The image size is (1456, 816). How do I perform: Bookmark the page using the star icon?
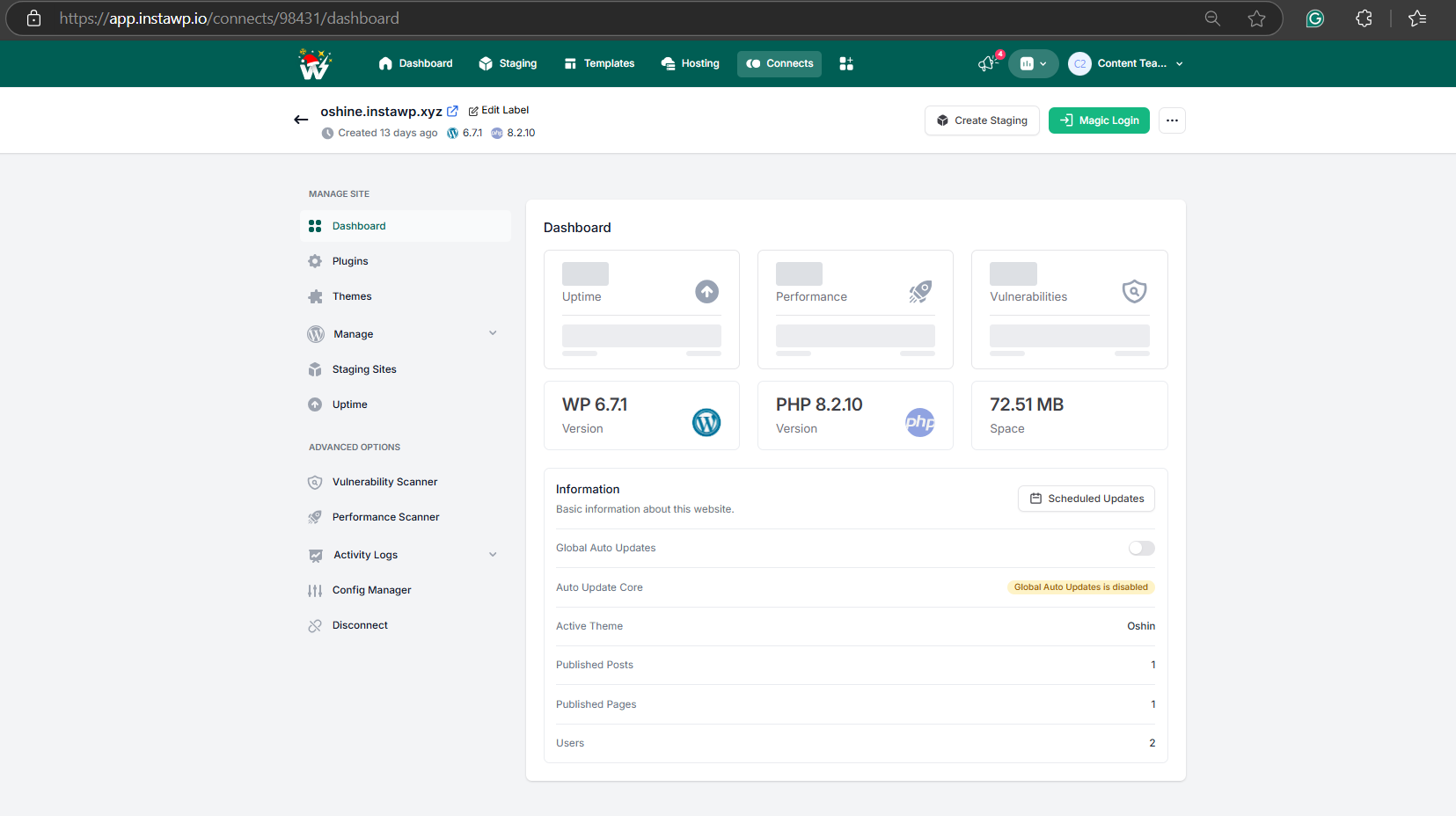click(x=1256, y=18)
